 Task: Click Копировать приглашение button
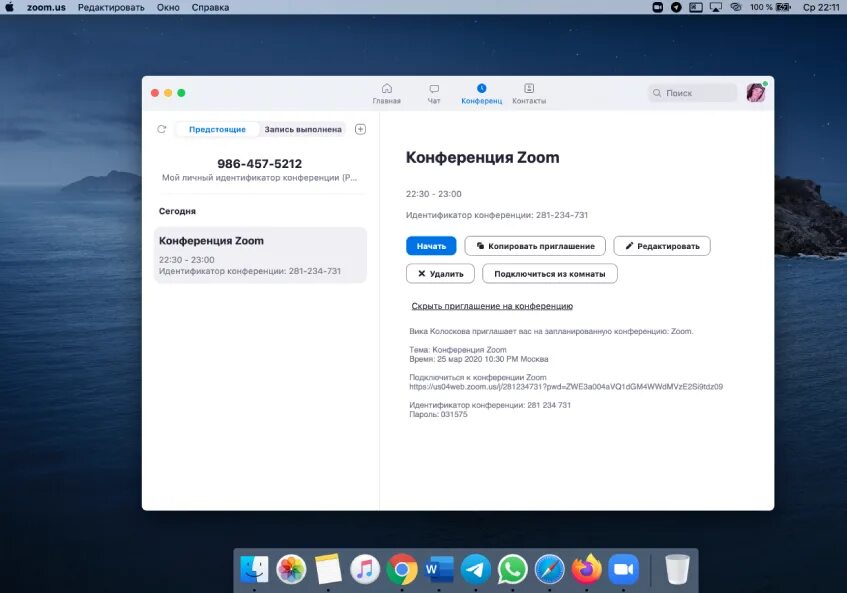click(x=535, y=246)
